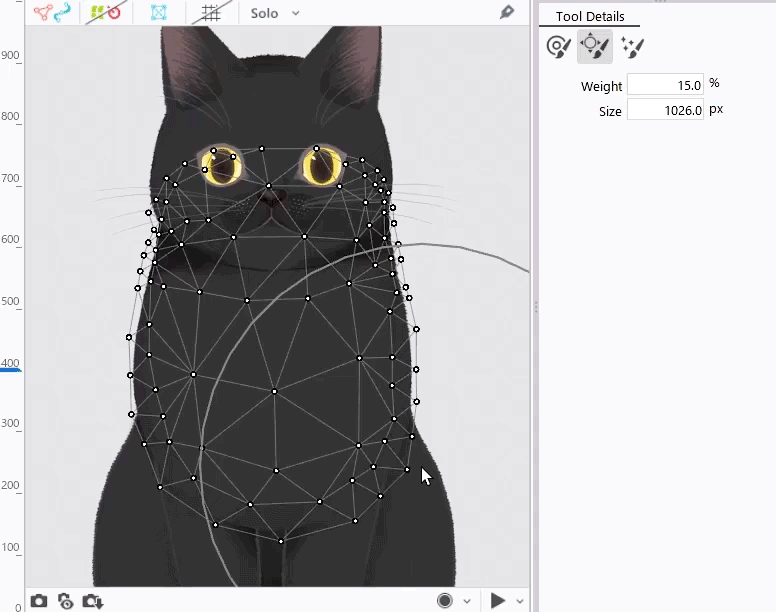This screenshot has width=776, height=612.
Task: Select the circular target brush tool
Action: click(x=558, y=46)
